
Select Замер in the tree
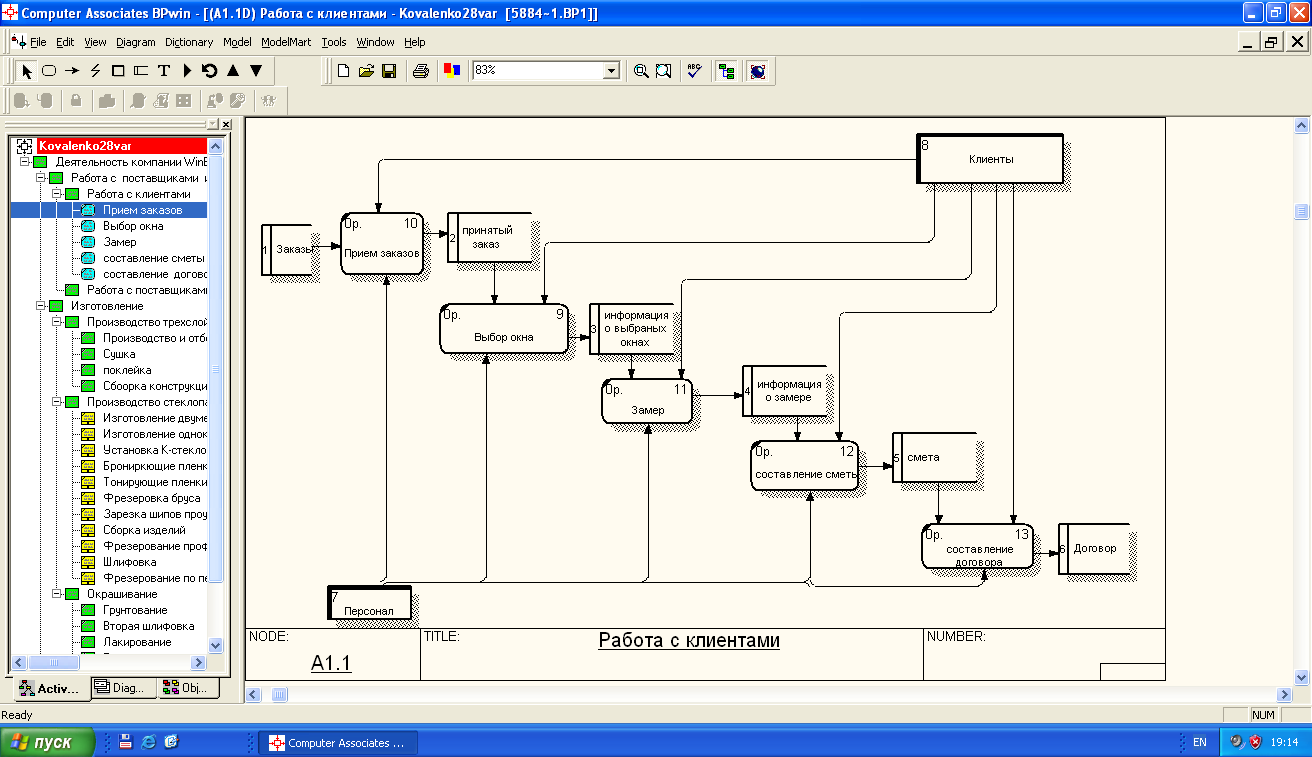119,242
